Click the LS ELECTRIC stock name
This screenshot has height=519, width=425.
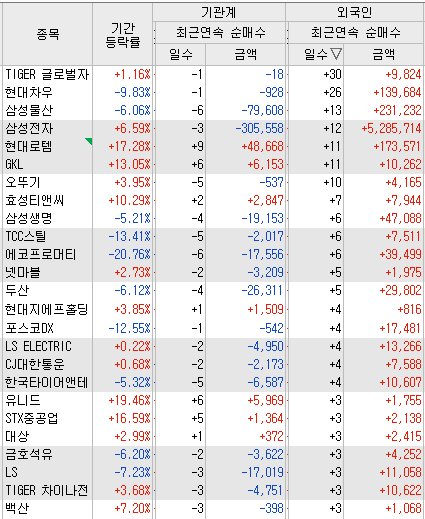pyautogui.click(x=38, y=346)
